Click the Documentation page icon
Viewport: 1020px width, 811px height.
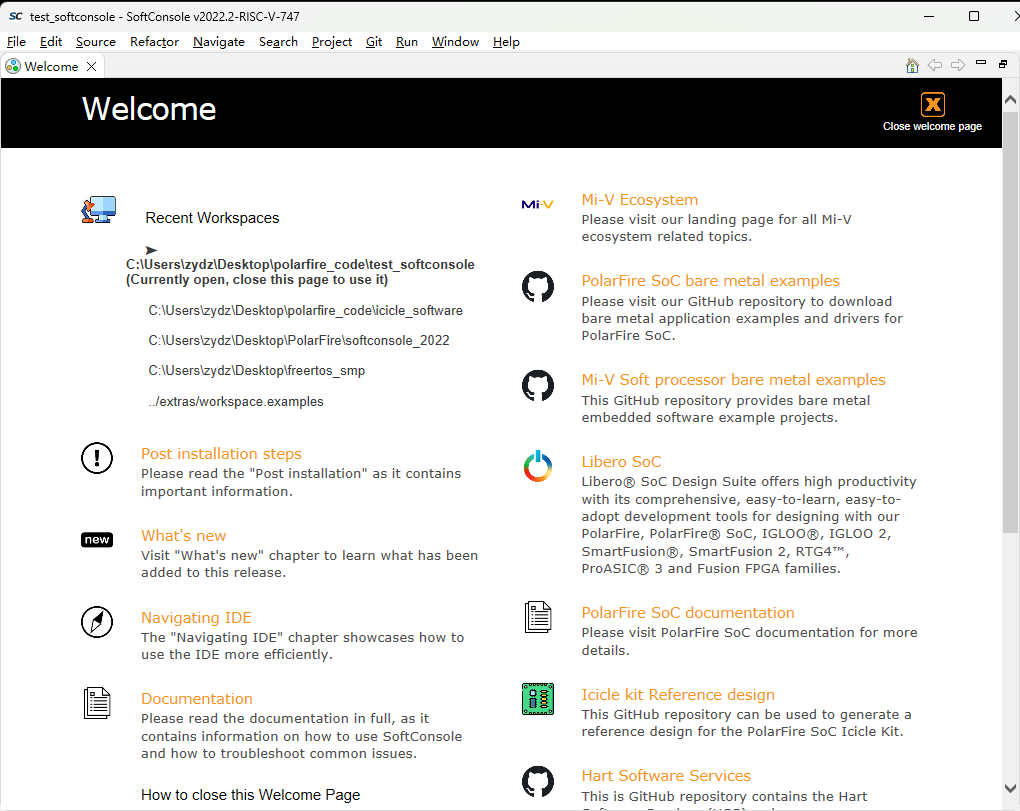point(97,703)
